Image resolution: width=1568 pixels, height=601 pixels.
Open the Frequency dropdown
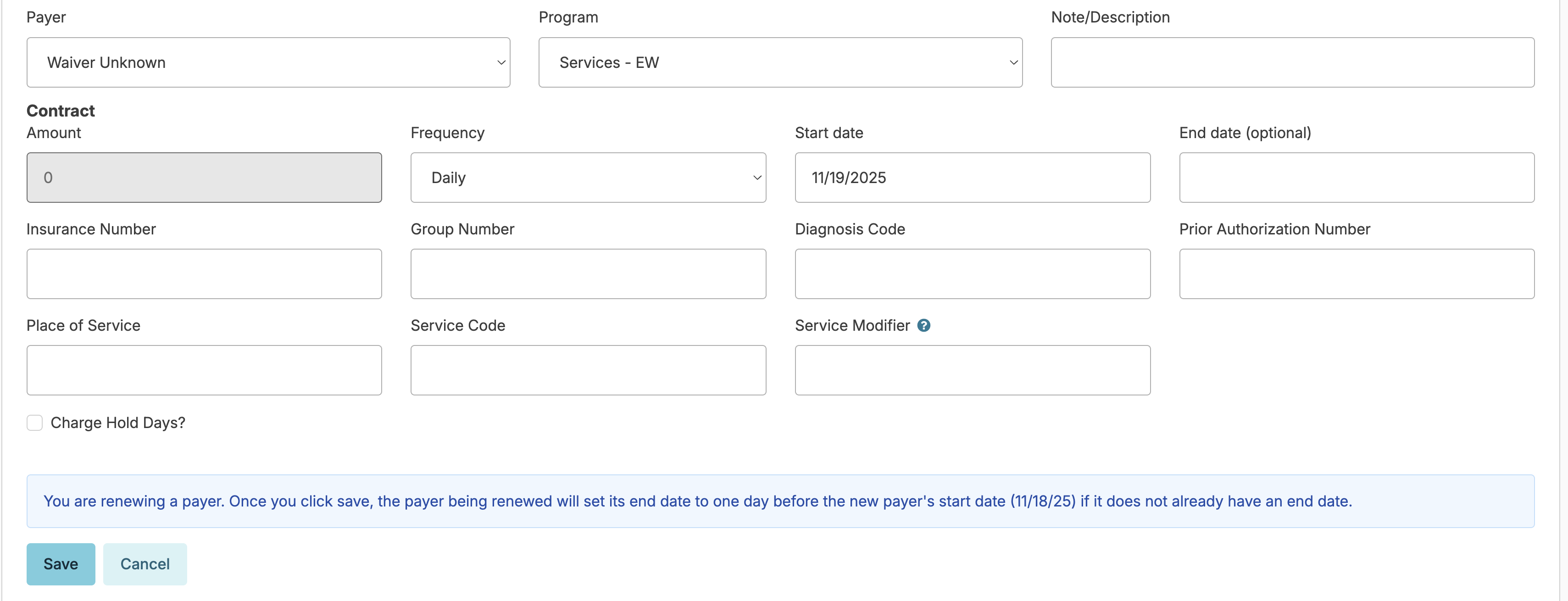[x=587, y=178]
